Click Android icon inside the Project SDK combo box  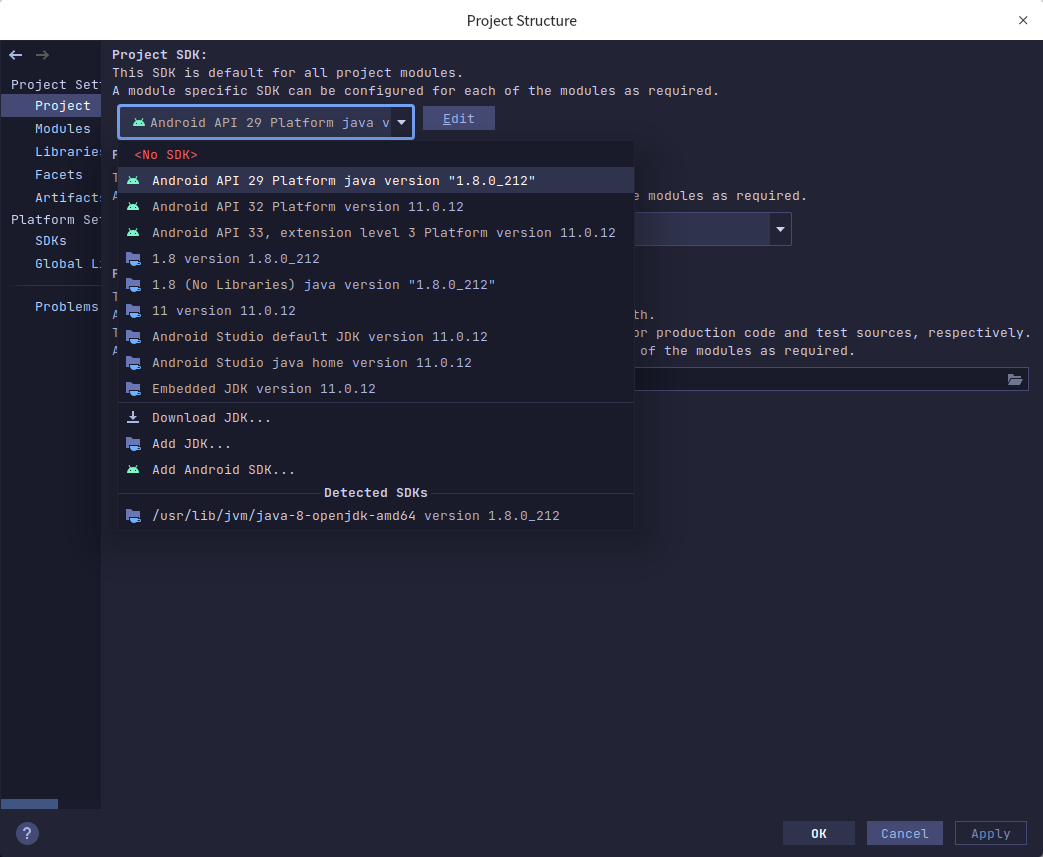pyautogui.click(x=138, y=122)
